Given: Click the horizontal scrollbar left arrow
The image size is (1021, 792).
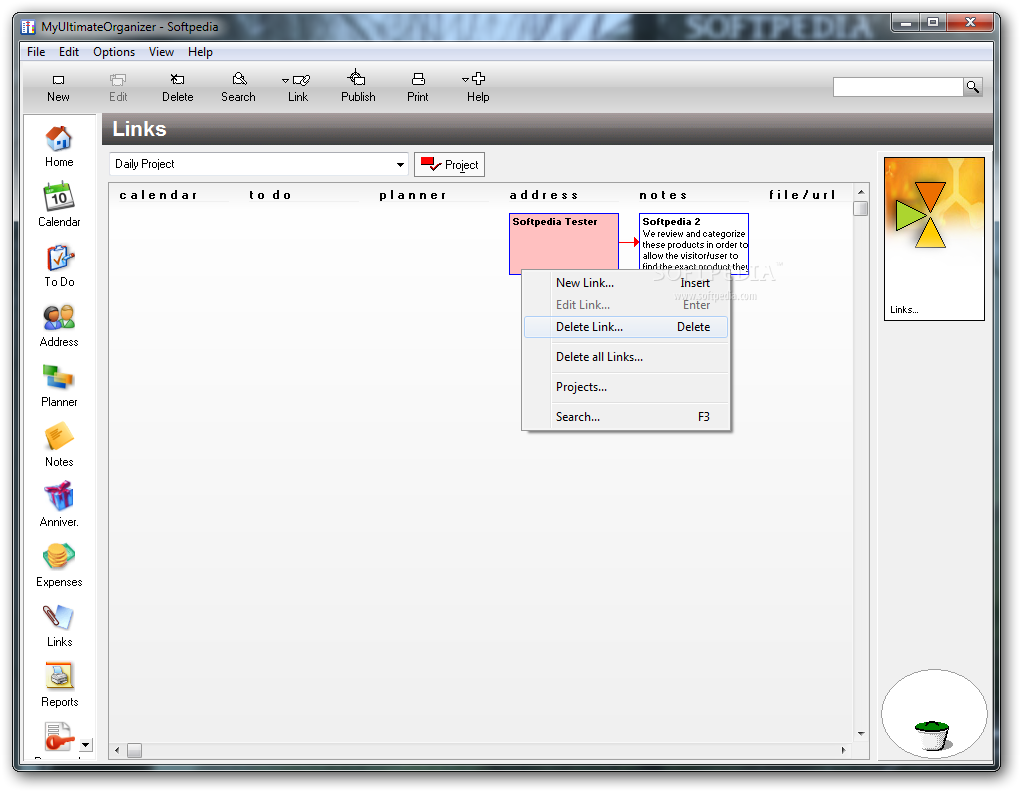Looking at the screenshot, I should coord(117,750).
